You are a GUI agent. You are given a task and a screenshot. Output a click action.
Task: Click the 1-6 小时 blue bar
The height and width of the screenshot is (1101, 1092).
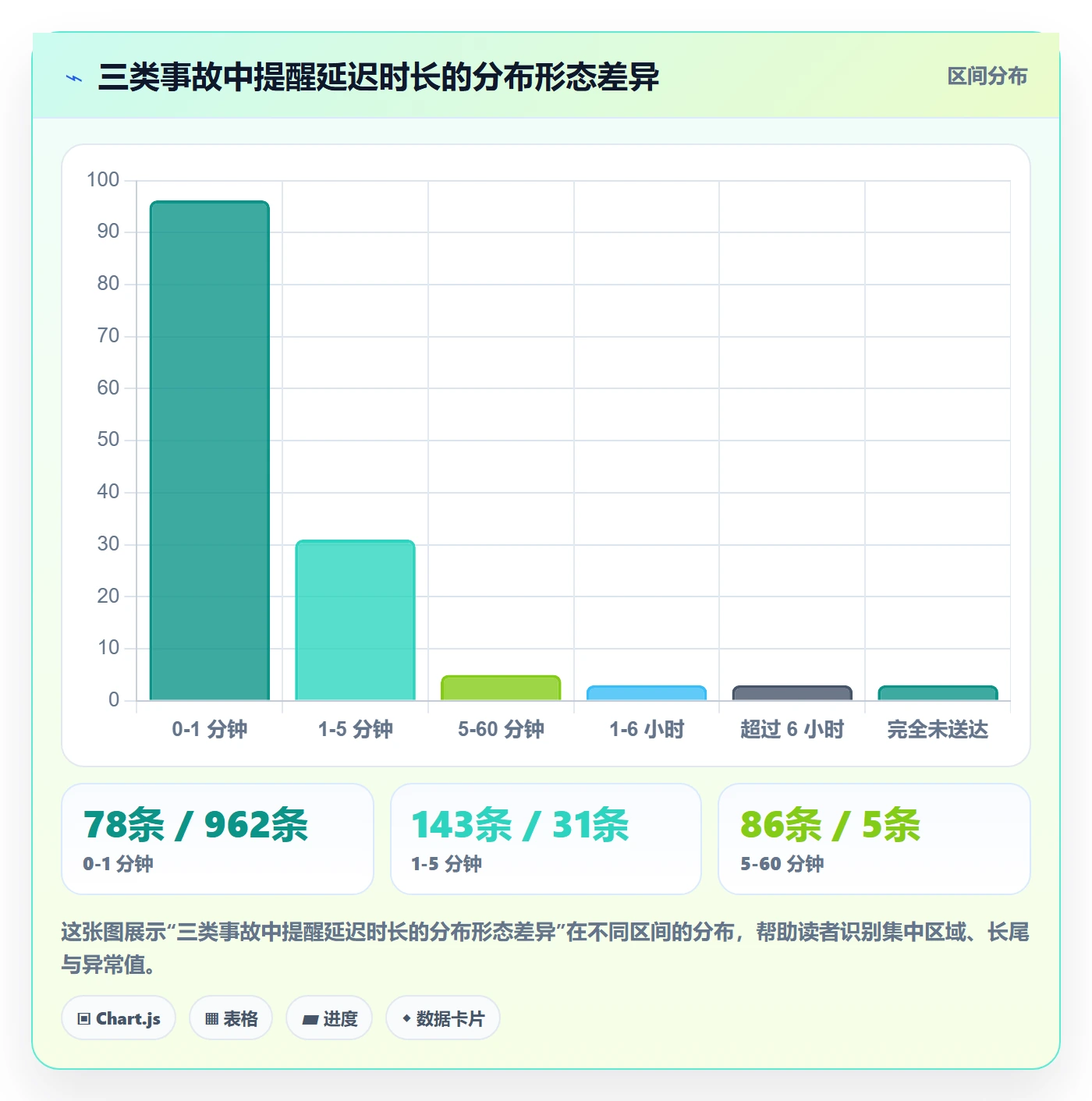[x=647, y=693]
